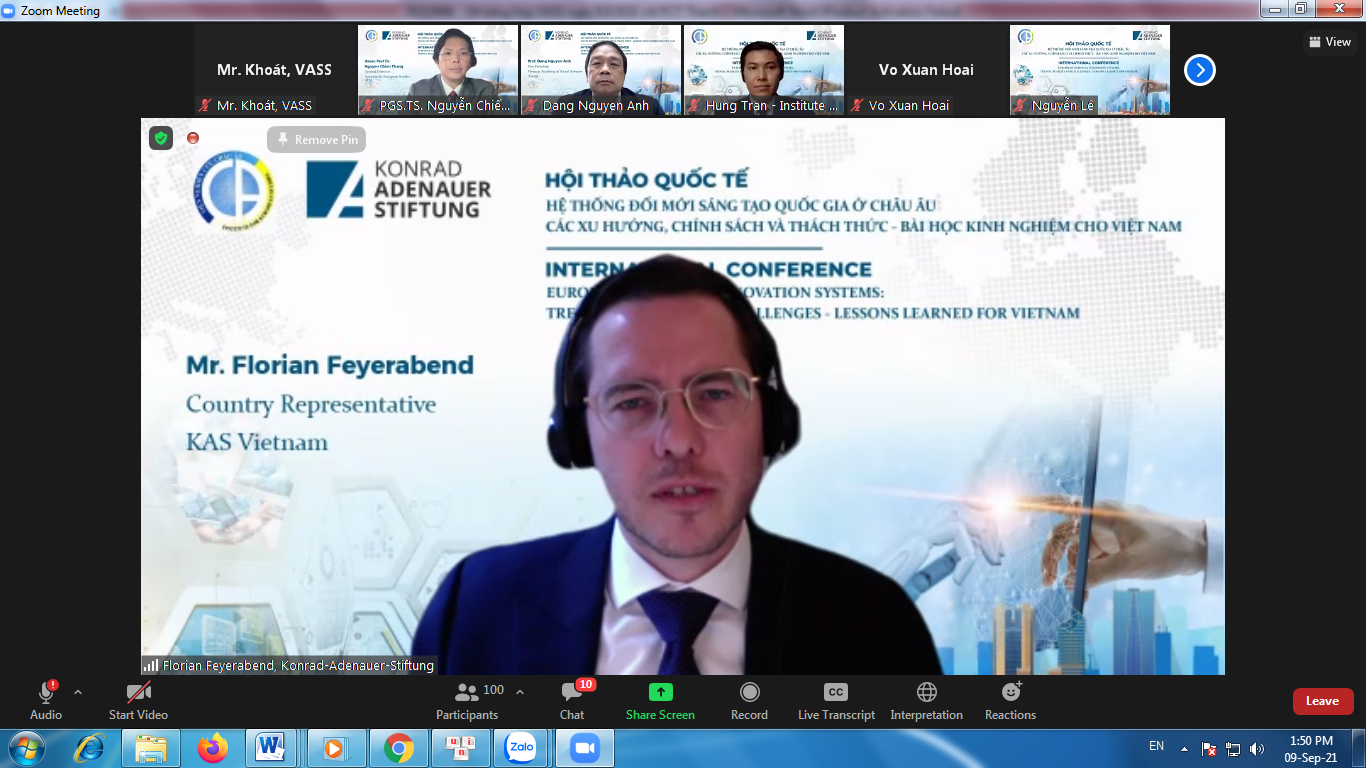The image size is (1366, 768).
Task: Switch to Zoom taskbar icon
Action: [x=584, y=748]
